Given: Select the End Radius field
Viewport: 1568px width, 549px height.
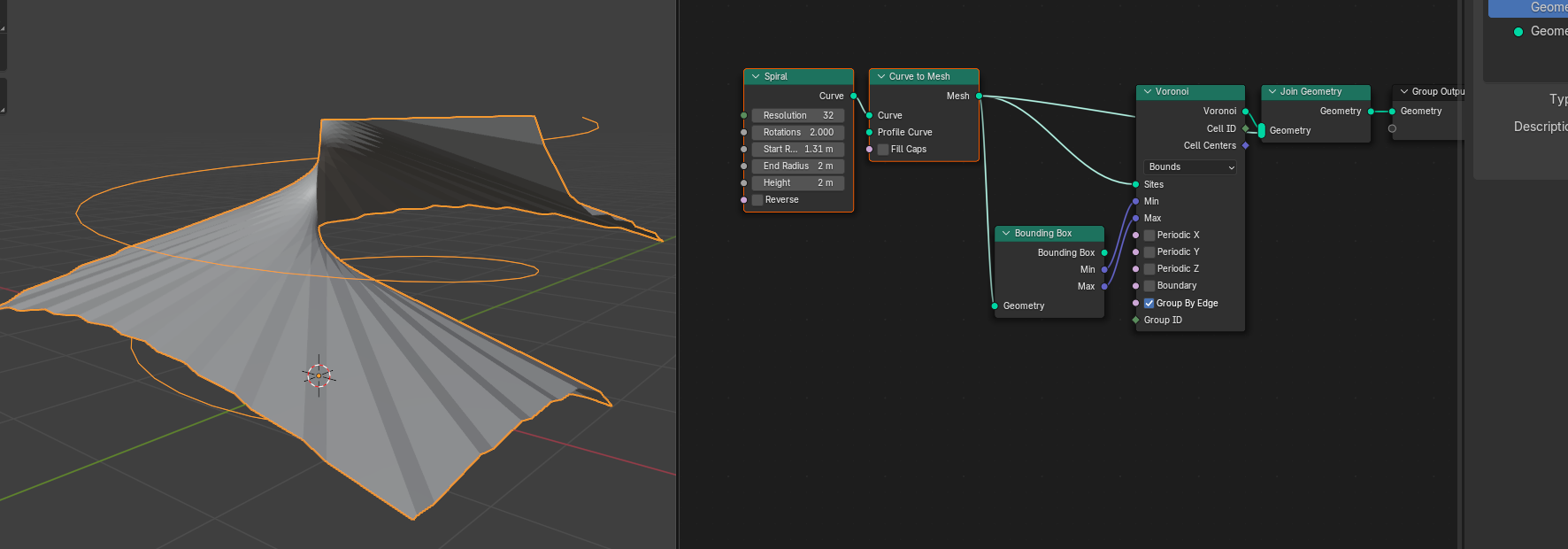Looking at the screenshot, I should pos(798,166).
